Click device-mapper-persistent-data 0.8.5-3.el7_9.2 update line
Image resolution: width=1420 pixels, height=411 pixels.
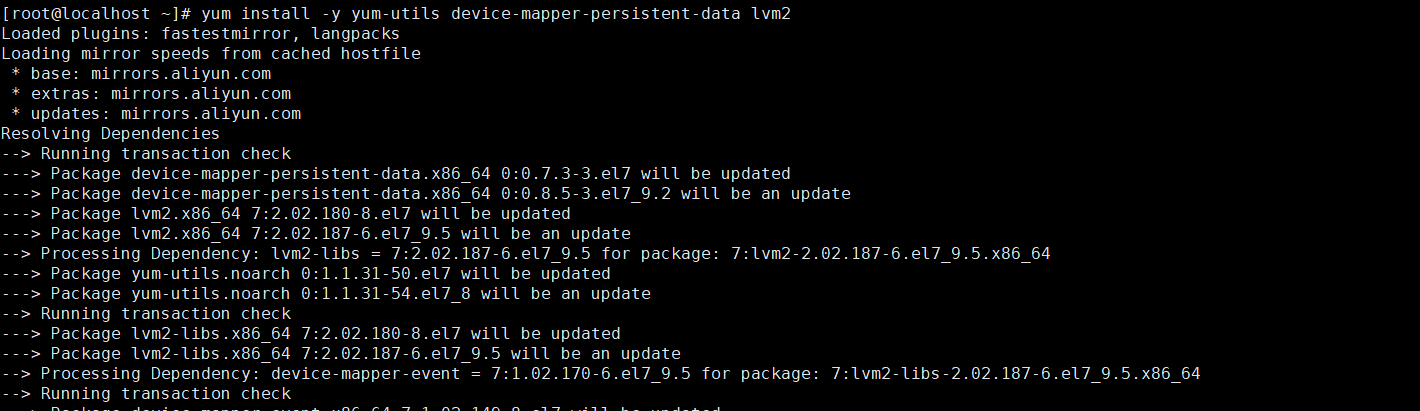pyautogui.click(x=426, y=194)
